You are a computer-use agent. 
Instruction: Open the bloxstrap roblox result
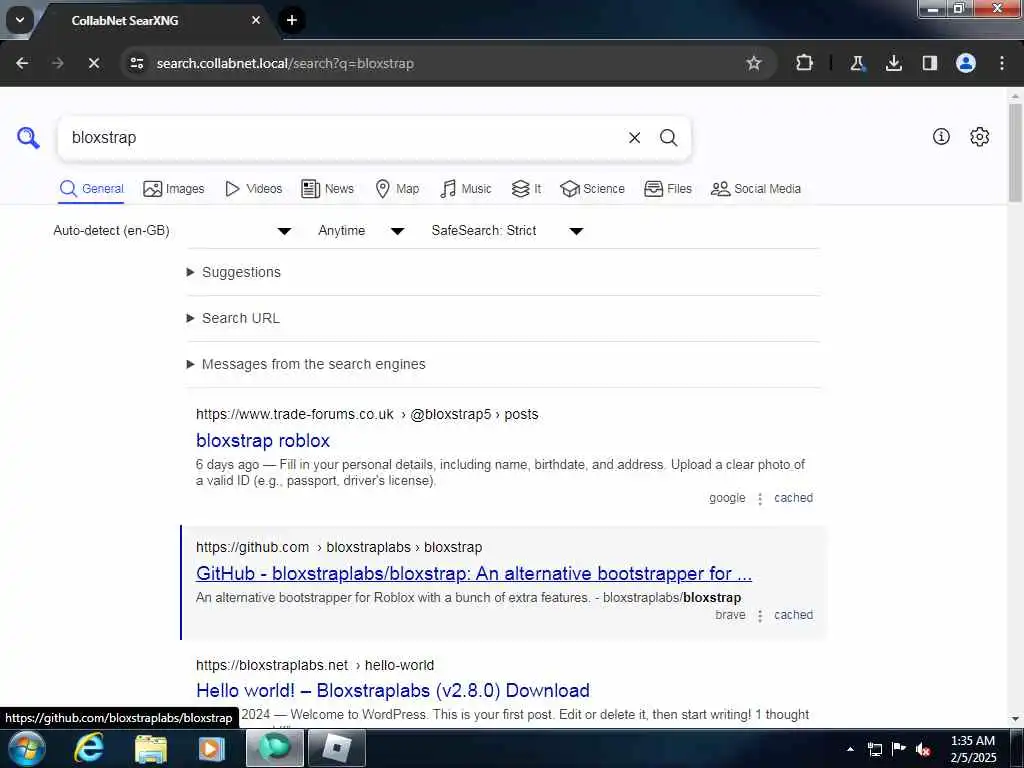tap(263, 441)
